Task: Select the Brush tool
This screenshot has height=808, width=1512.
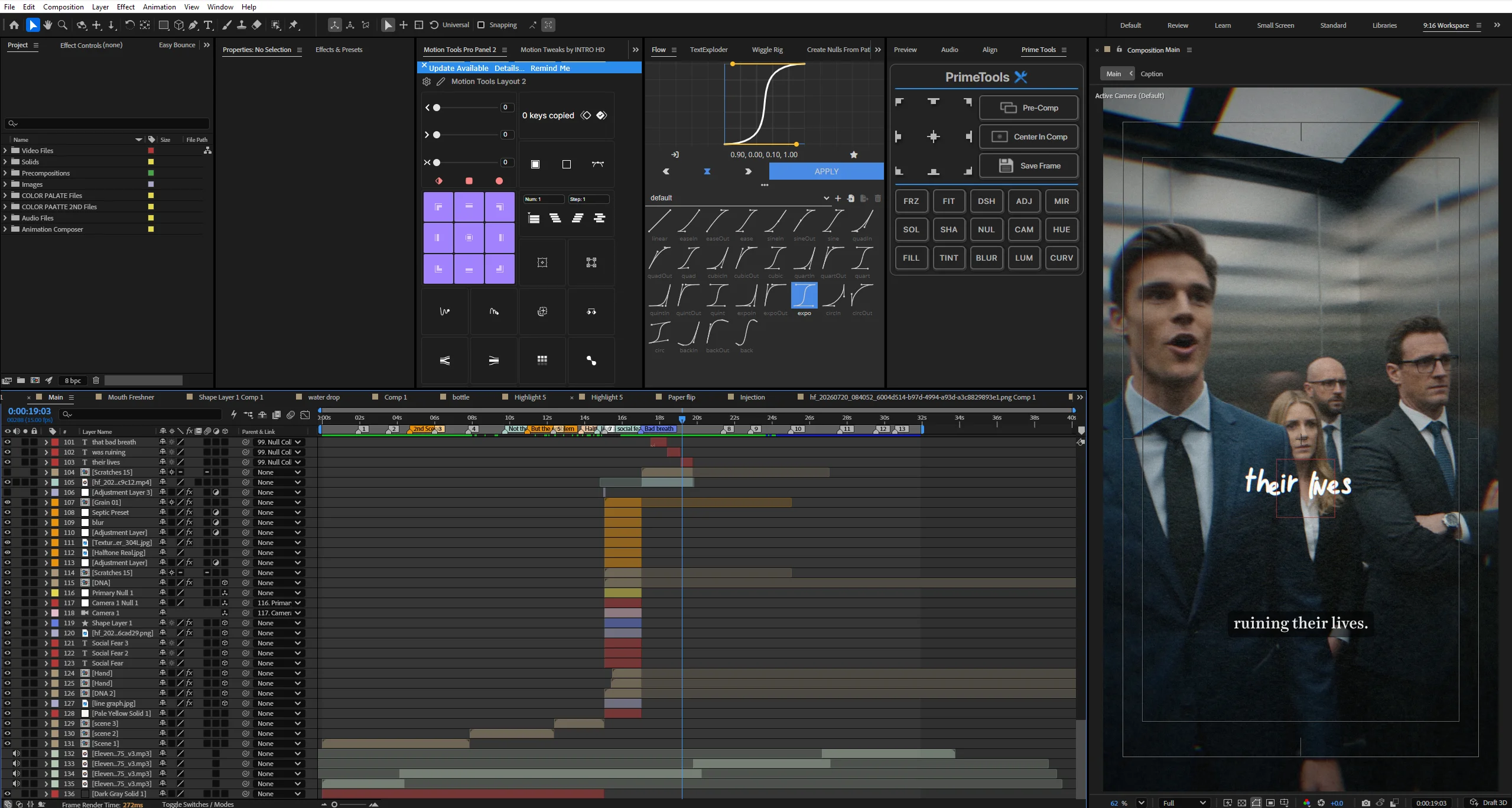Action: pos(227,25)
